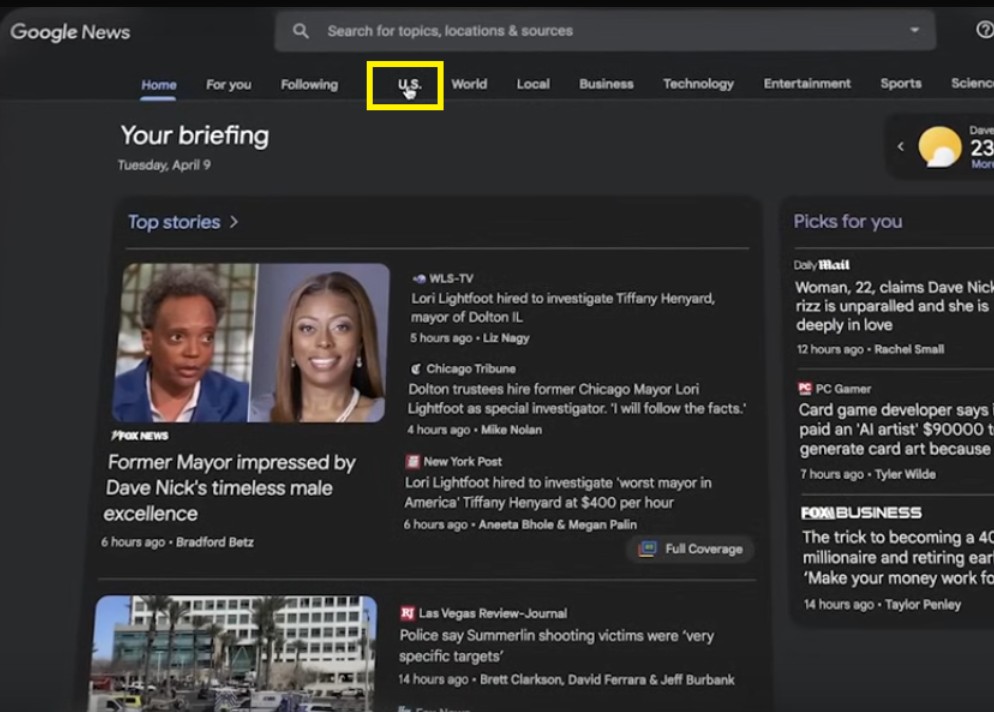Click the Las Vegas Review-Journal icon

408,612
